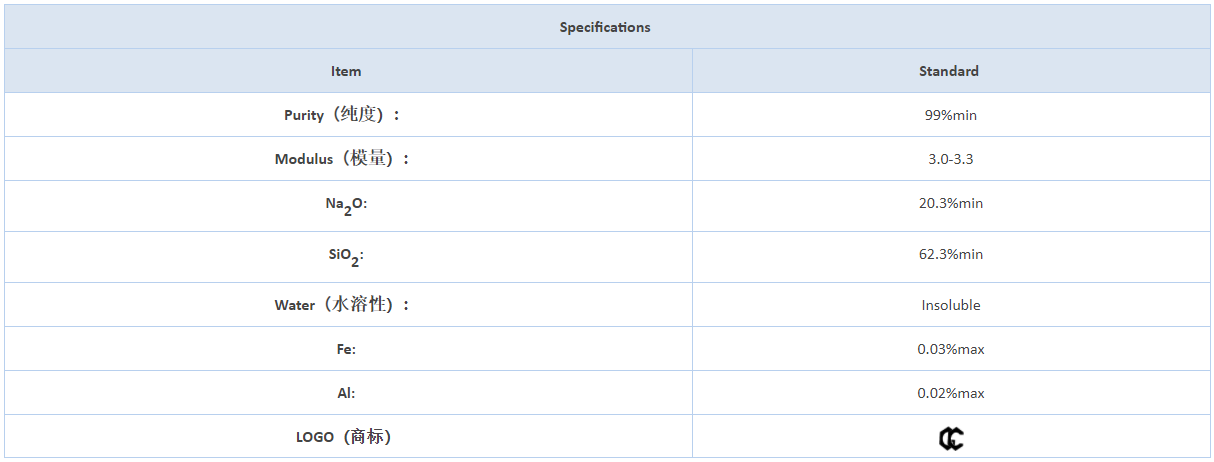Click the Standard column header
Image resolution: width=1214 pixels, height=462 pixels.
pos(950,71)
